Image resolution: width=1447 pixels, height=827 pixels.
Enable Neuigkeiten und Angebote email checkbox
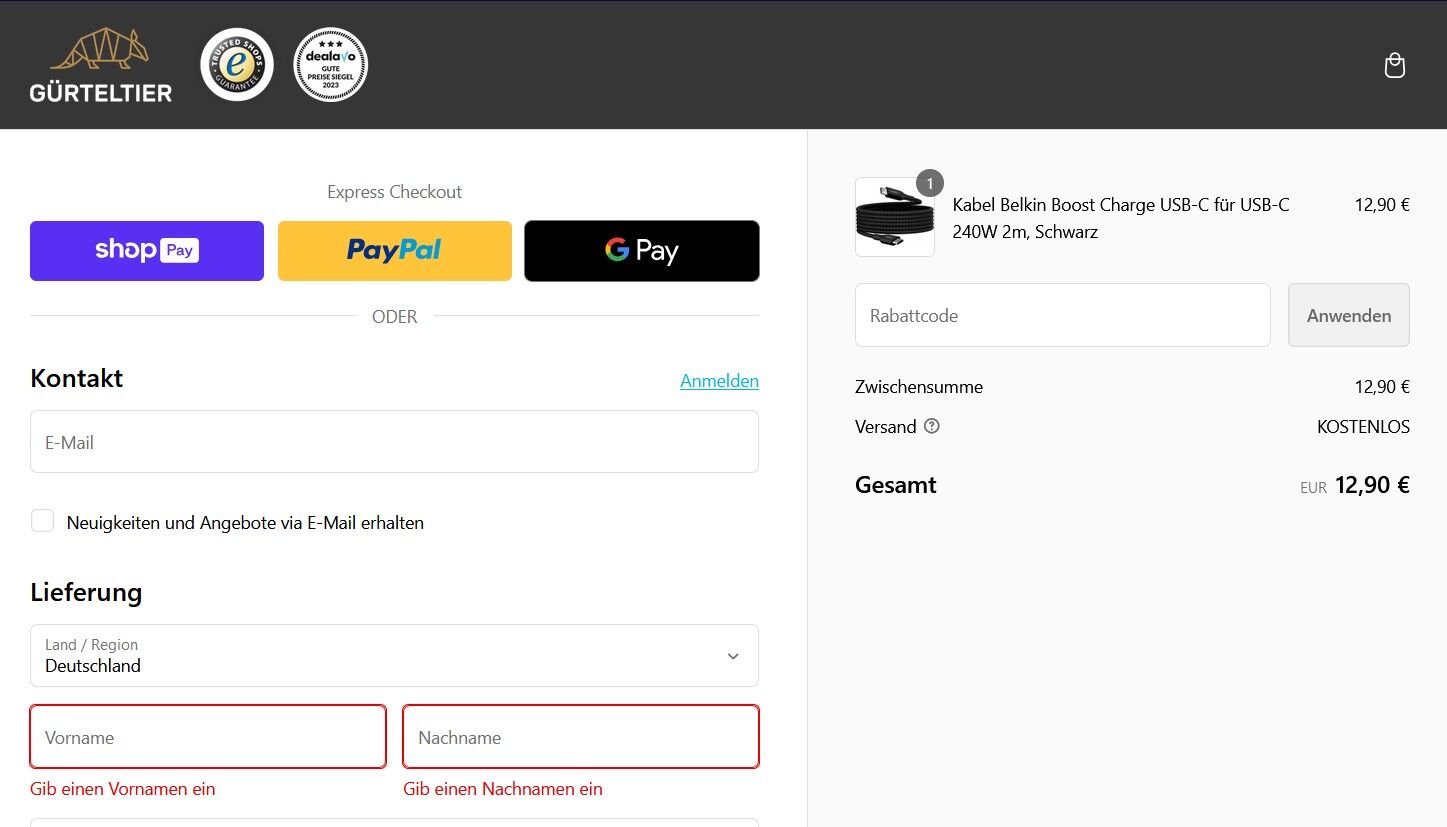[x=42, y=521]
